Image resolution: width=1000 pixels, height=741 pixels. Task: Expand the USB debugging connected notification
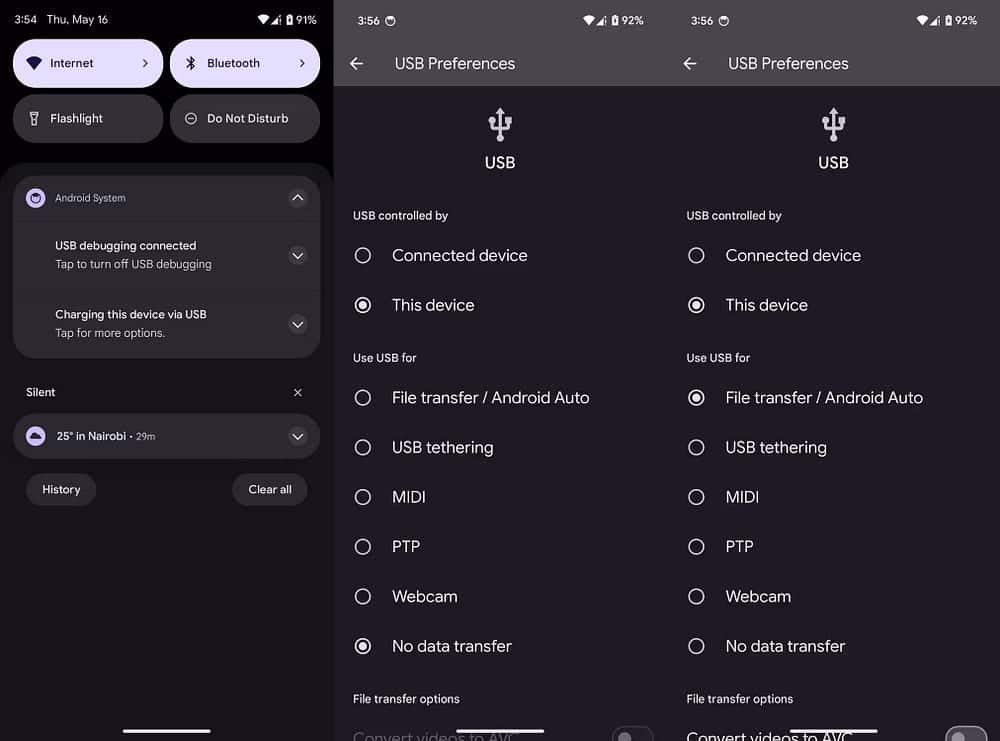click(297, 255)
